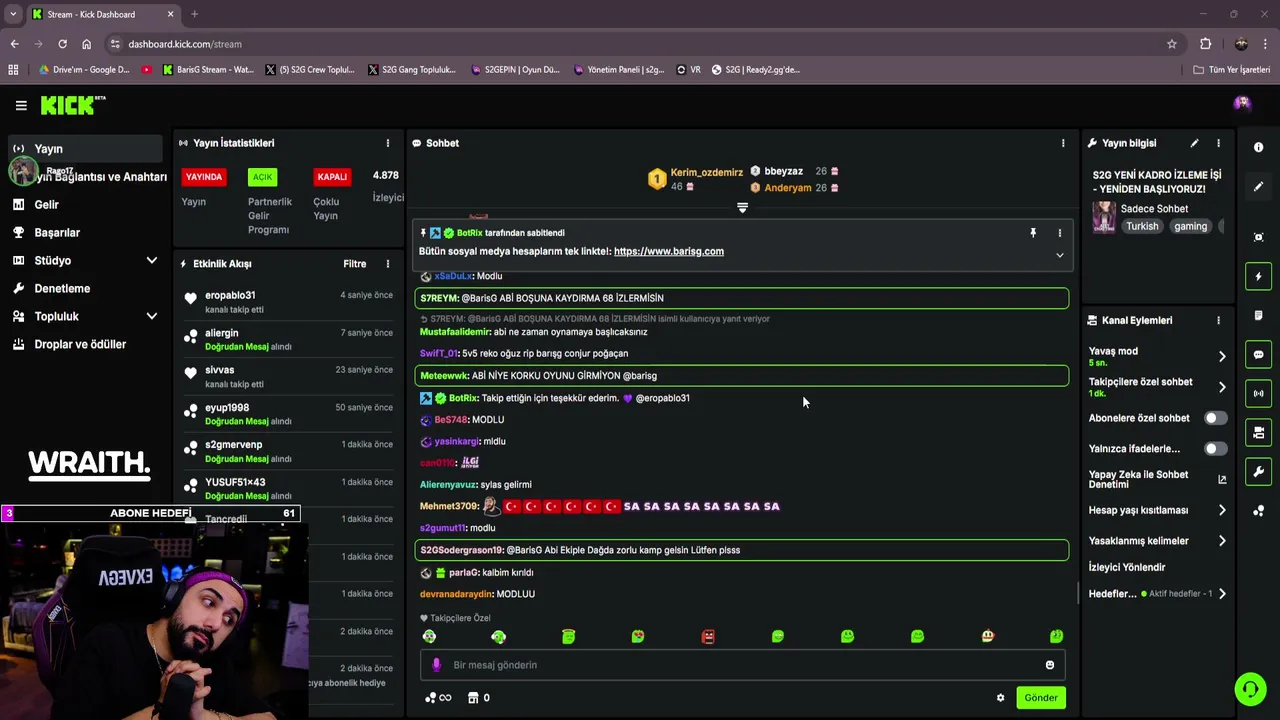Open Sohbet panel three-dot menu
Image resolution: width=1280 pixels, height=720 pixels.
tap(1063, 143)
